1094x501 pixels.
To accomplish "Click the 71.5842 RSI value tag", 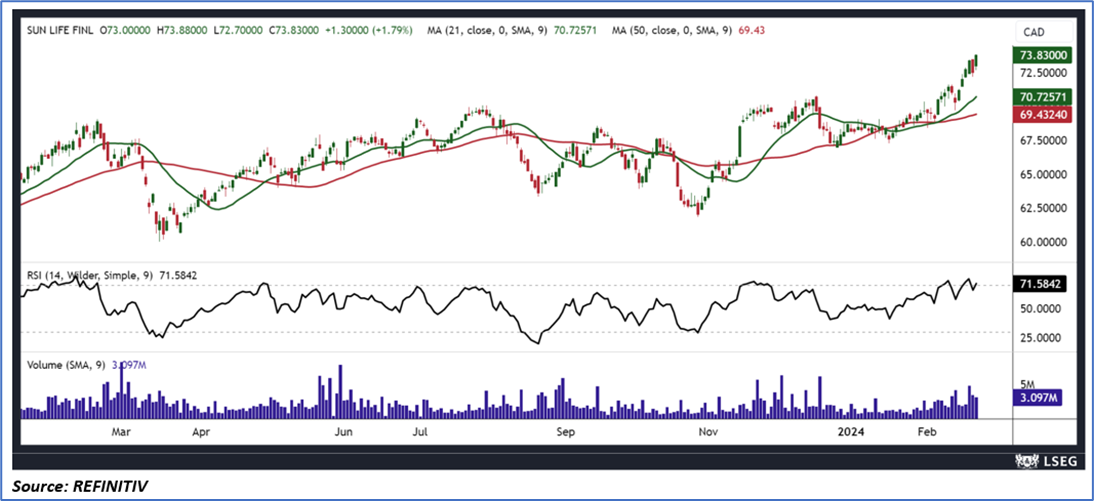I will pyautogui.click(x=1040, y=286).
